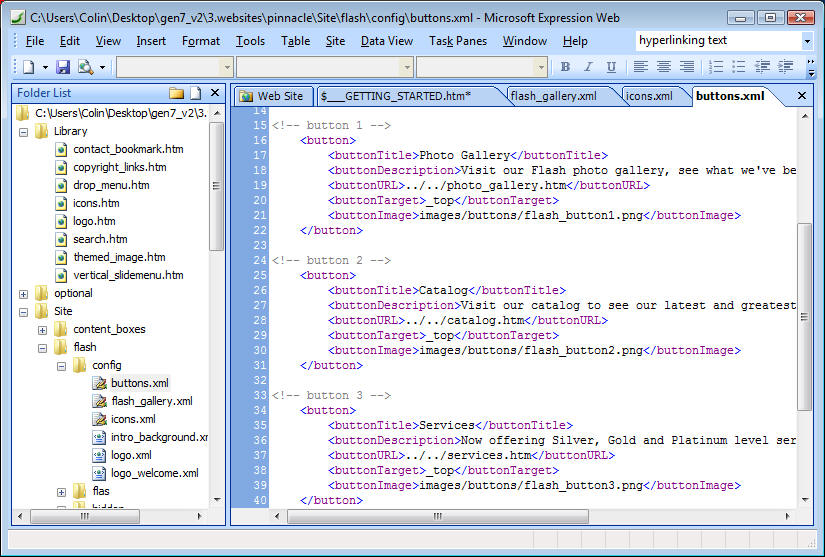Switch to the flash_gallery.xml tab
Screen dimensions: 825x557
tap(553, 96)
